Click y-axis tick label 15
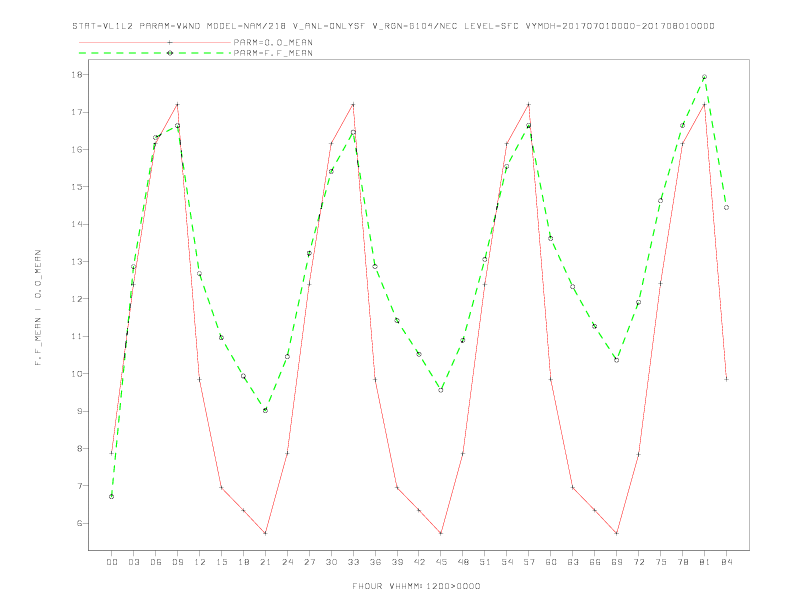Screen dimensions: 792x612 76,187
